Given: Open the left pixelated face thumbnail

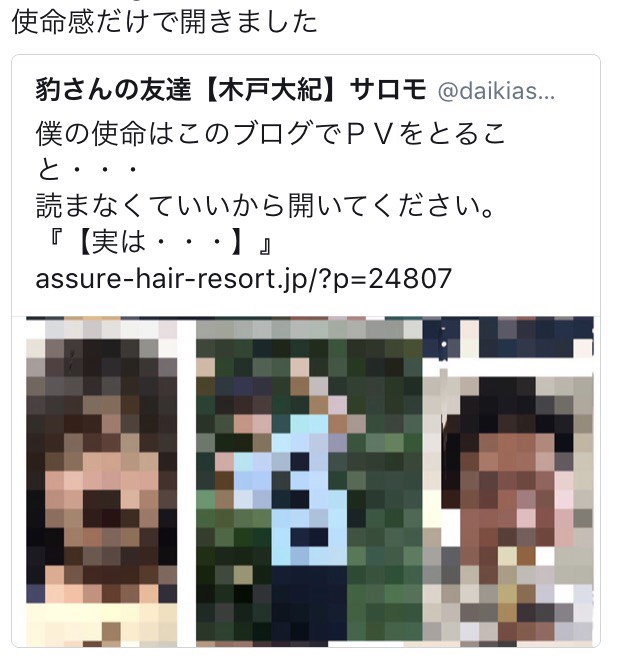Looking at the screenshot, I should coord(101,482).
